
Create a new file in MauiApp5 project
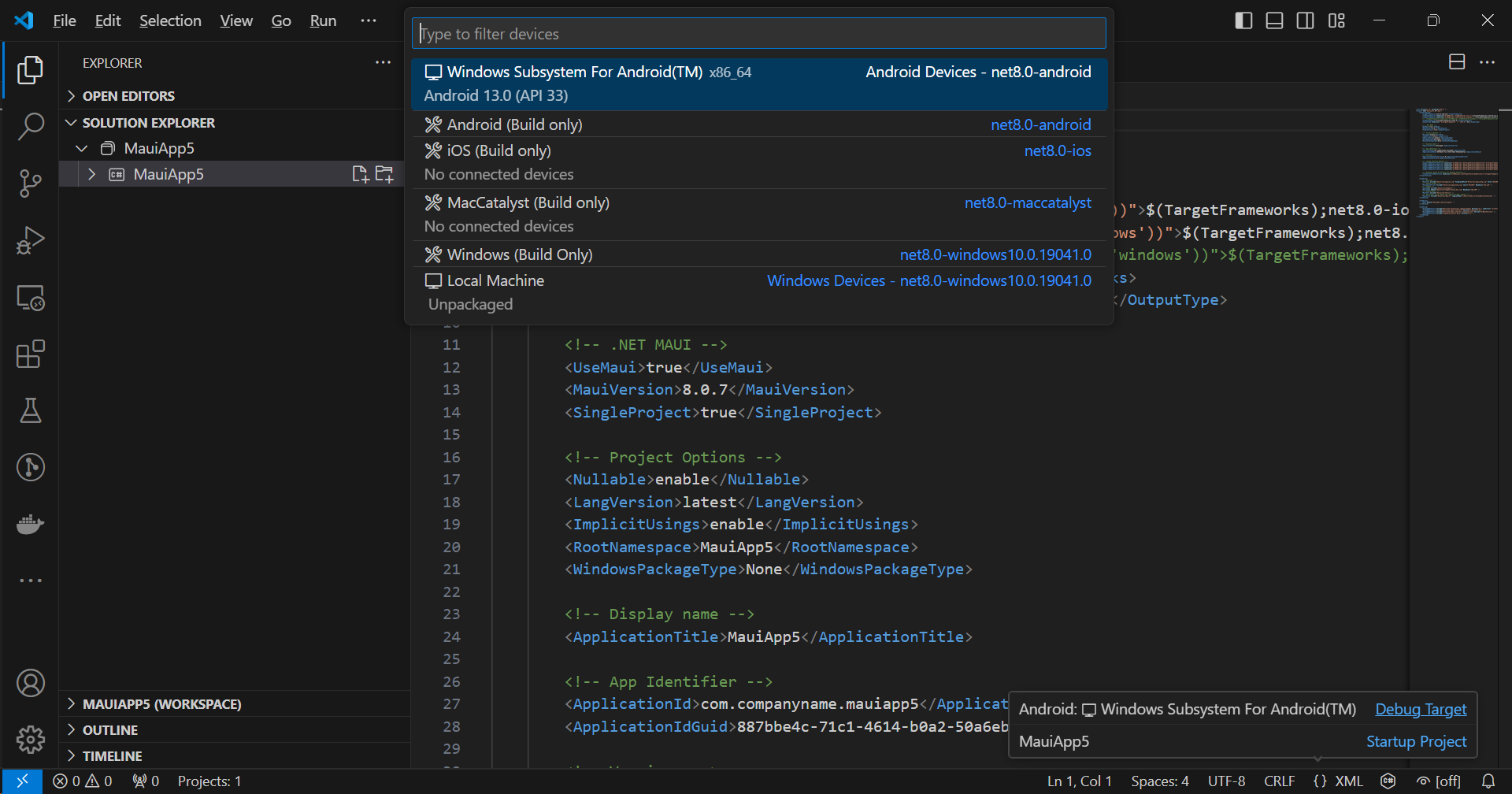(360, 173)
